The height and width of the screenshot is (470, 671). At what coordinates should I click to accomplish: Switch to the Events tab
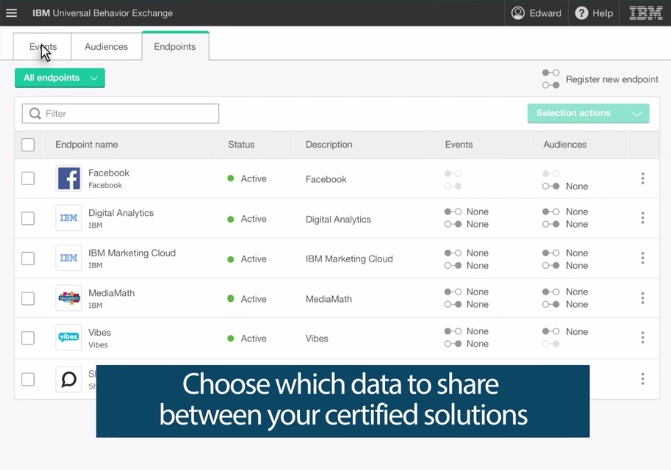pos(42,47)
